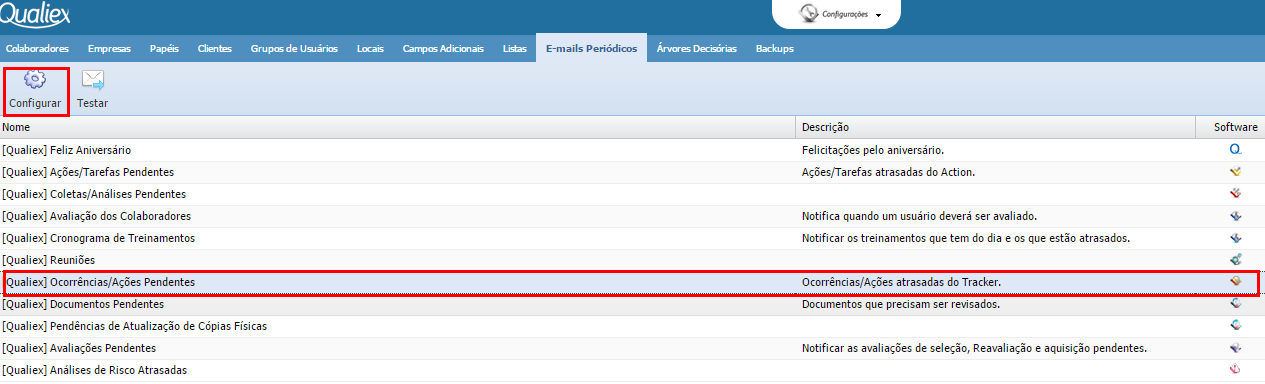Click software icon in Ocorrências/Ações Pendentes row

1236,282
